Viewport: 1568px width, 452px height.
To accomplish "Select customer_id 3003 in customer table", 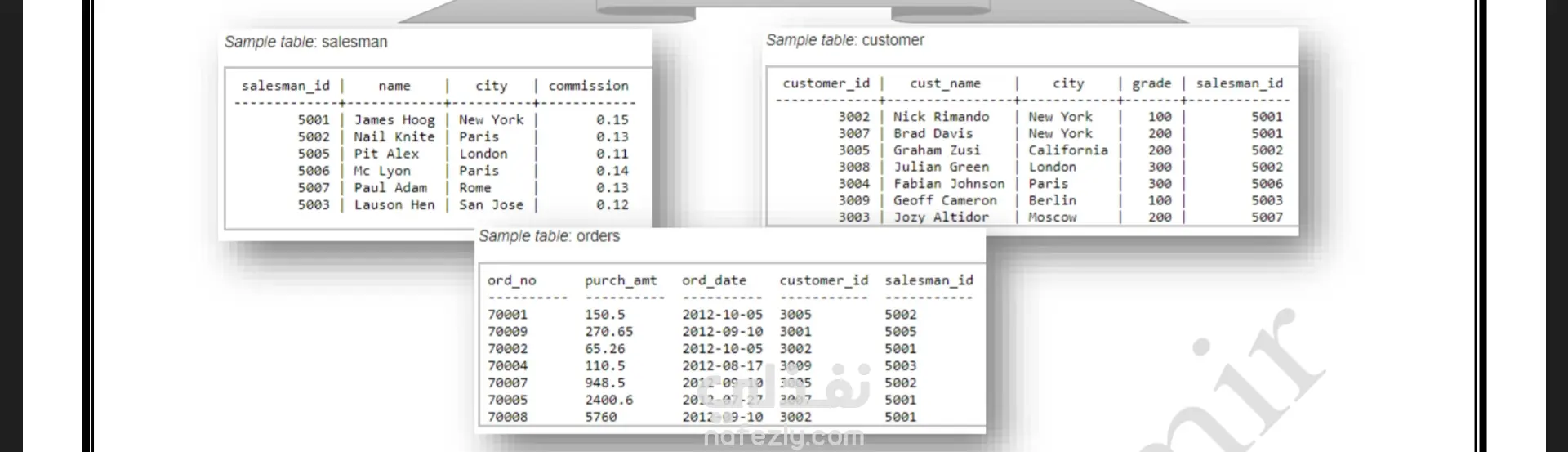I will pos(853,217).
